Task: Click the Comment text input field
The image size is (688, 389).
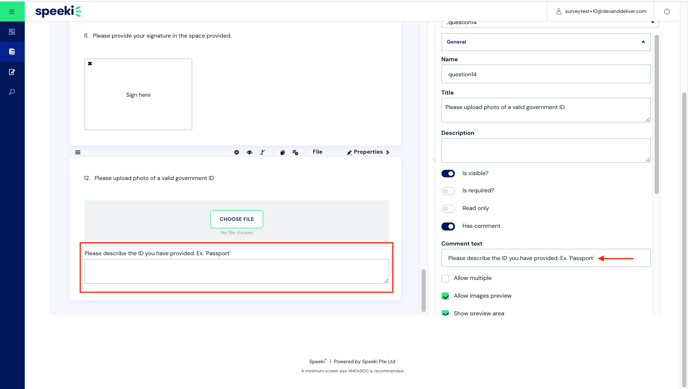Action: [545, 258]
